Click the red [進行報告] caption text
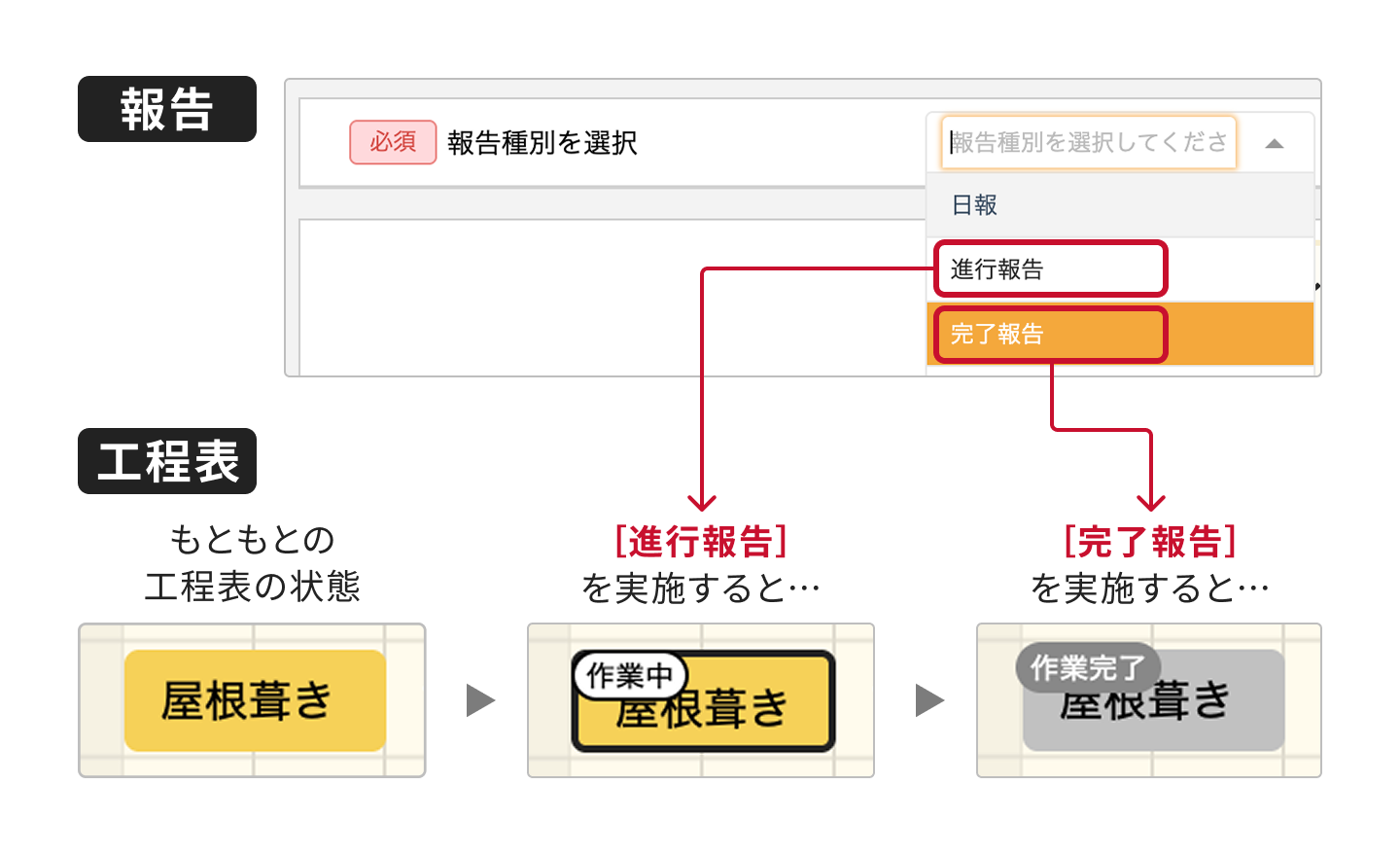1400x856 pixels. click(701, 542)
